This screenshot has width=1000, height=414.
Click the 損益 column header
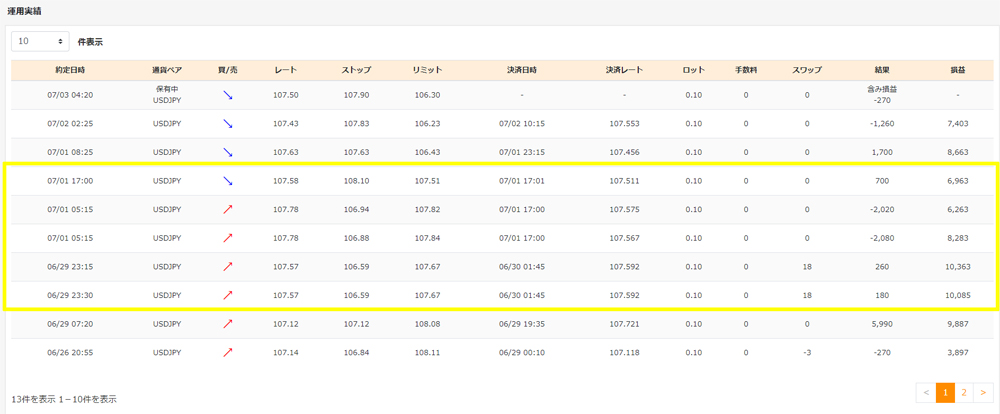pyautogui.click(x=957, y=70)
